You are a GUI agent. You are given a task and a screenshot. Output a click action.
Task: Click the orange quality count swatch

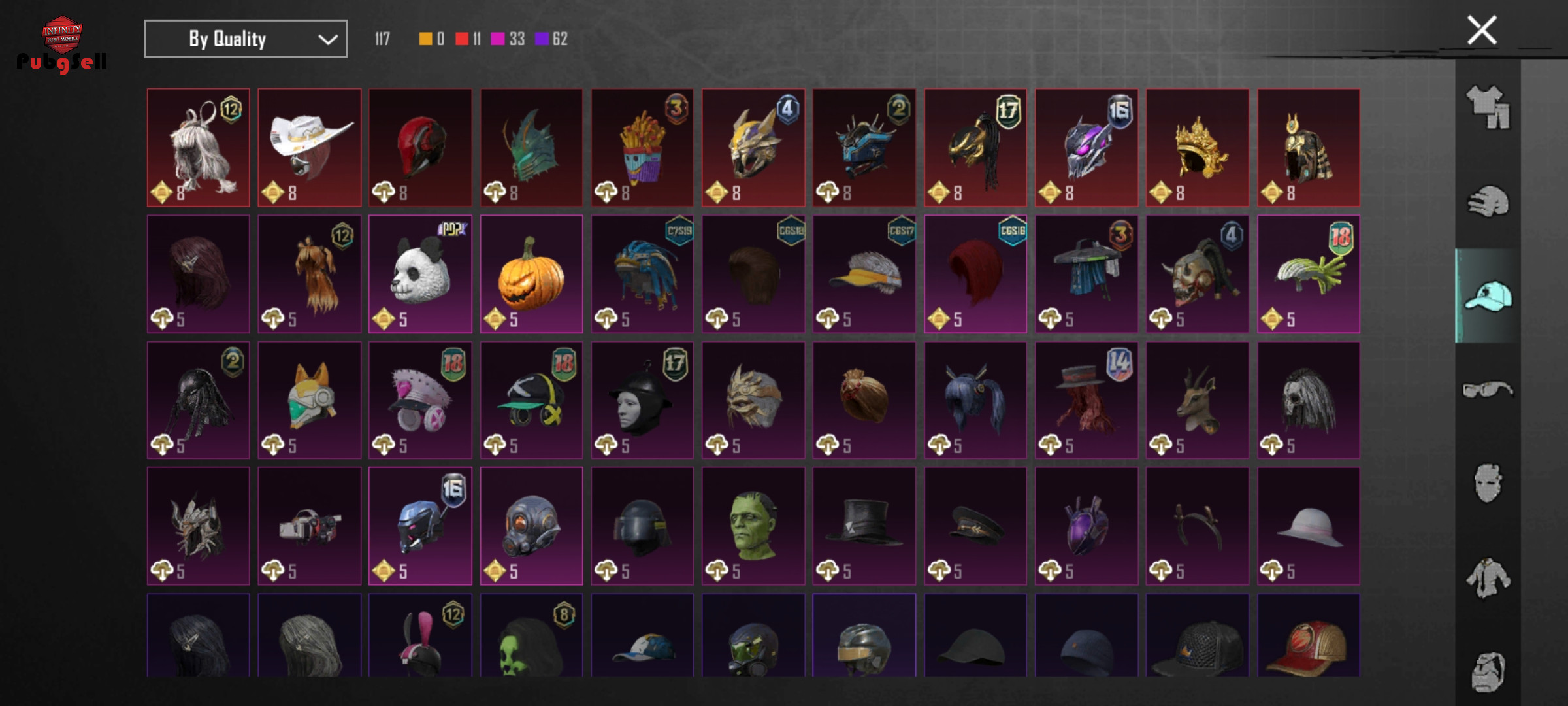[432, 39]
